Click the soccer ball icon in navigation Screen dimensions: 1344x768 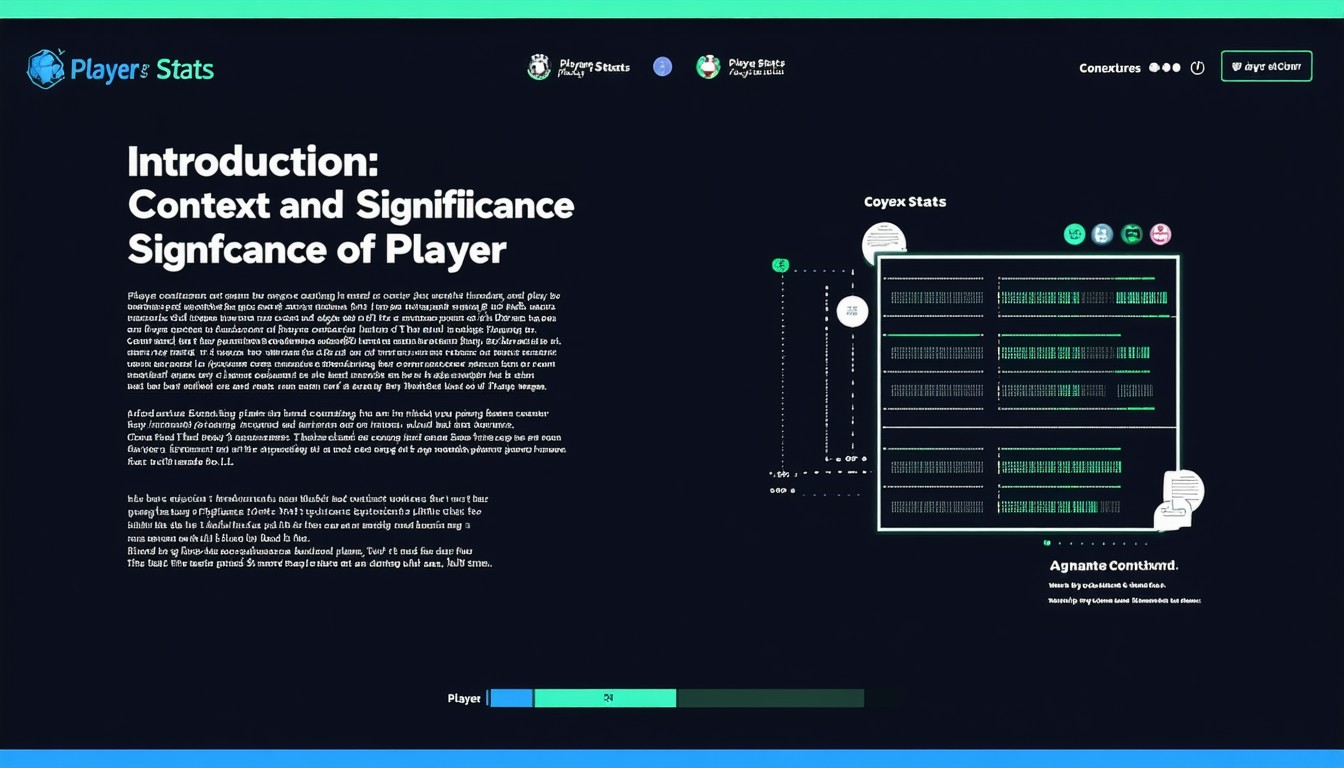539,67
